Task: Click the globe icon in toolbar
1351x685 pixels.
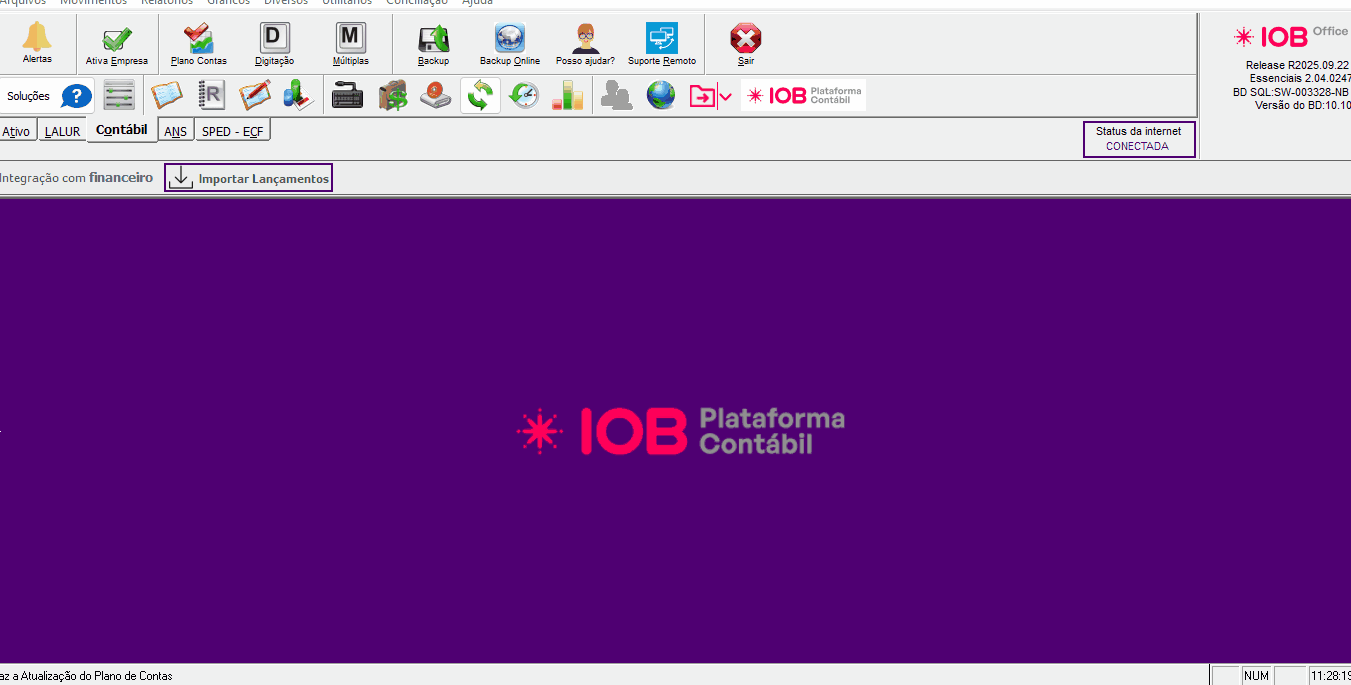Action: [660, 96]
